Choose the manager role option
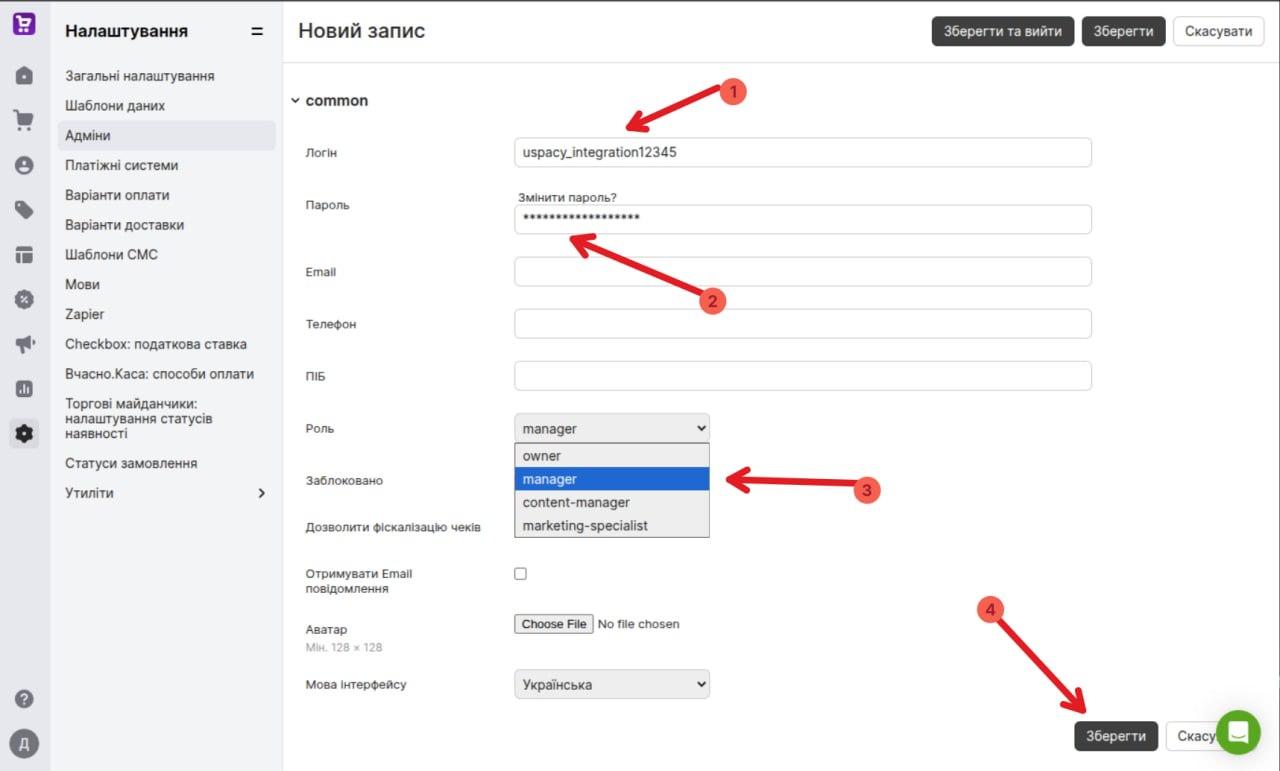 [612, 479]
